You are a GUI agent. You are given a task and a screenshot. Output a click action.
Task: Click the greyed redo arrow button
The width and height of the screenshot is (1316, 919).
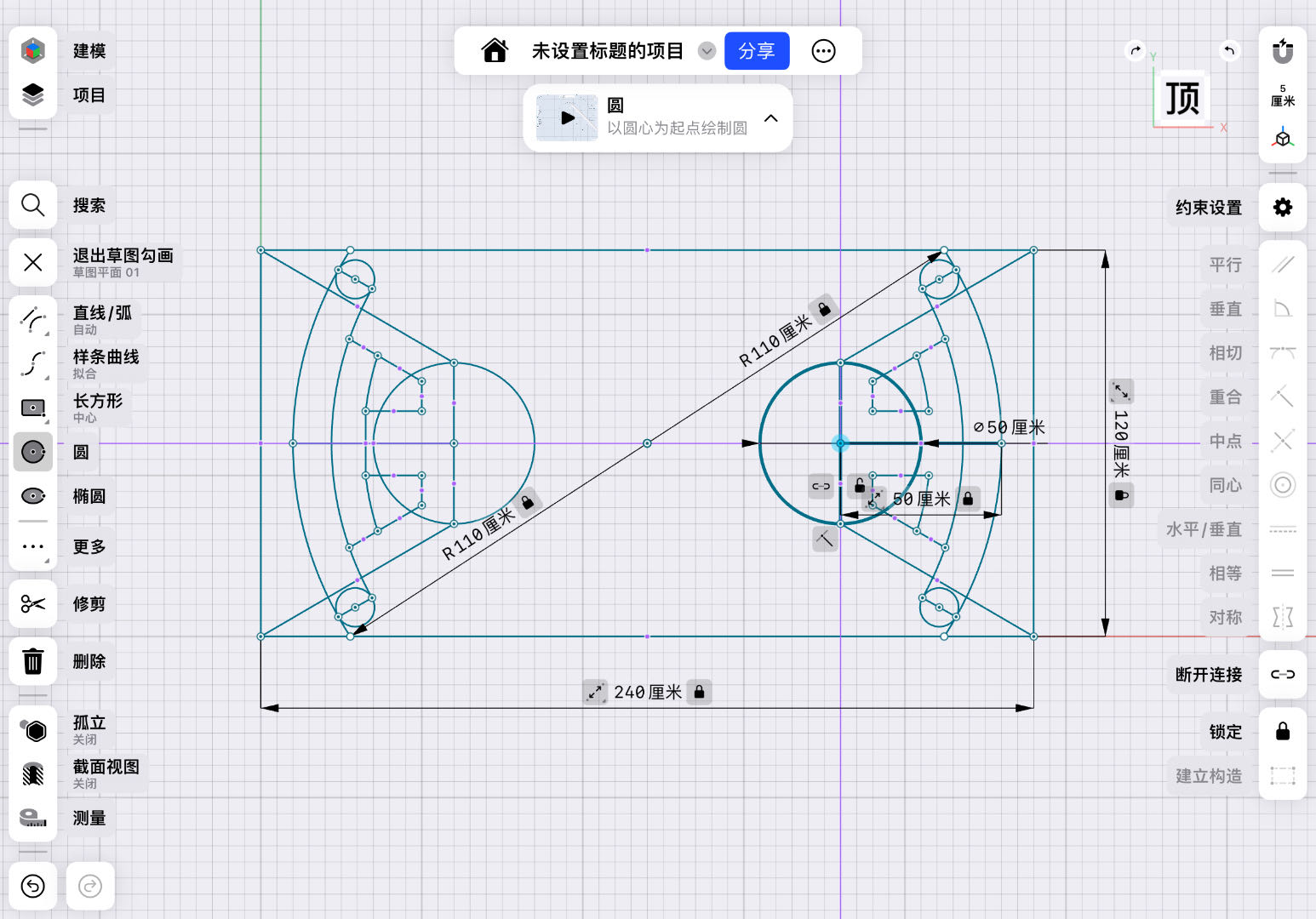[90, 886]
